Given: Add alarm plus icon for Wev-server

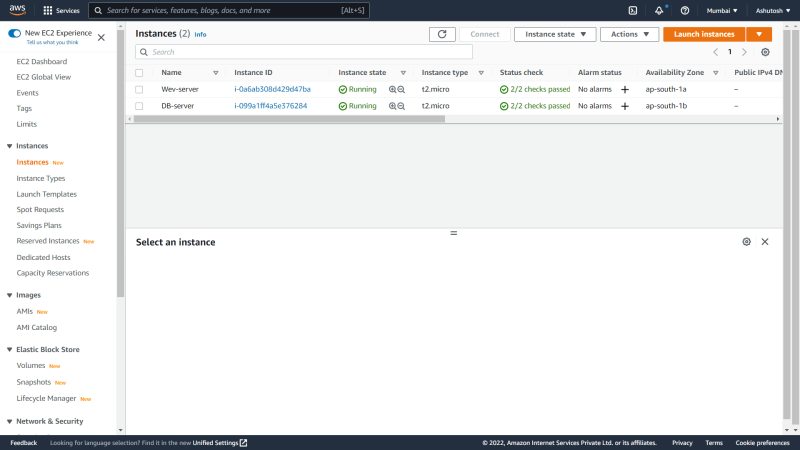Looking at the screenshot, I should tap(625, 89).
